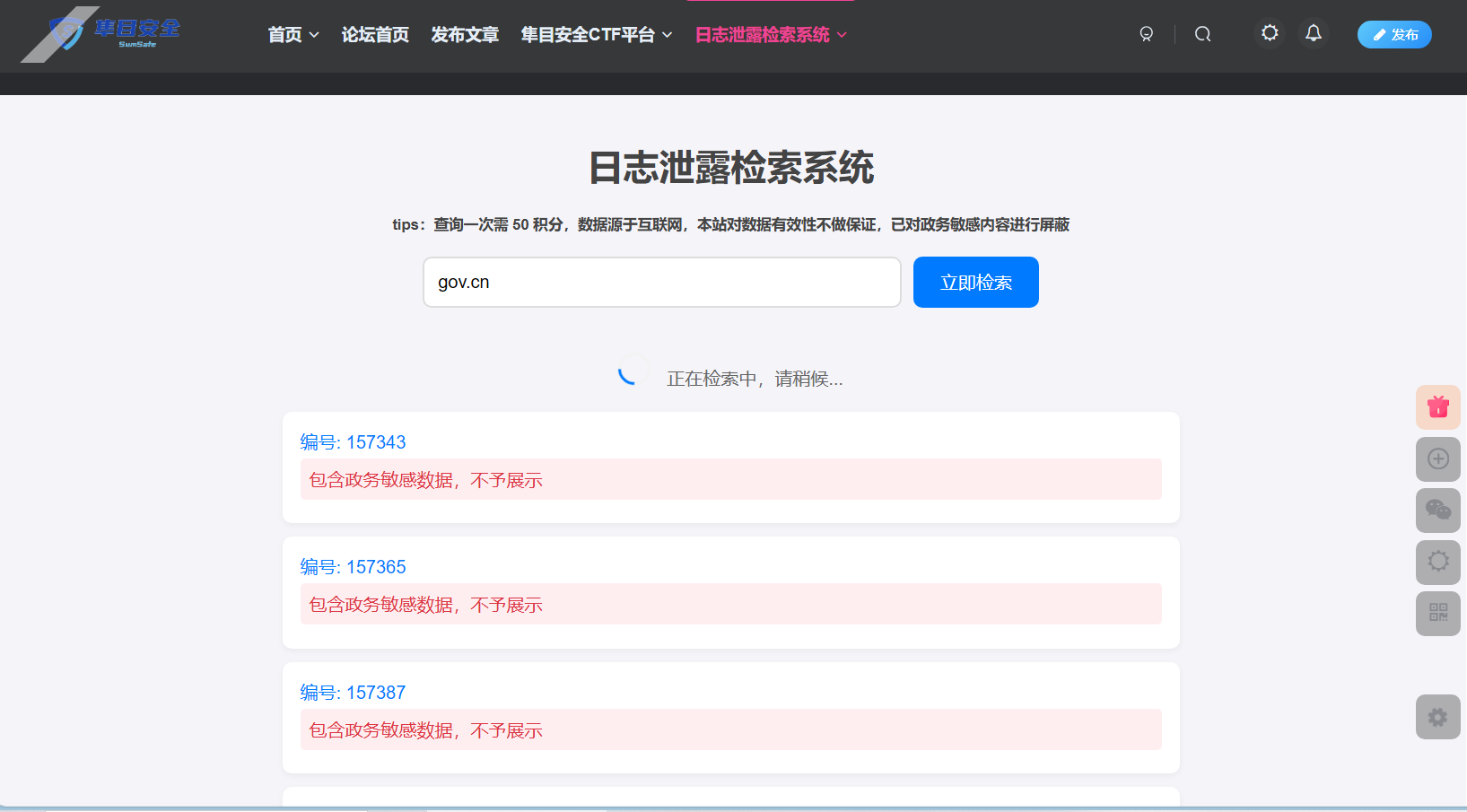The image size is (1467, 812).
Task: Open record link 编号: 157343
Action: [x=352, y=441]
